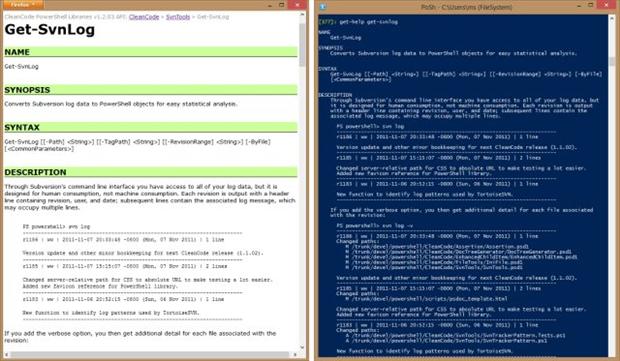Select the PoSh window title bar
Screen dimensions: 620x361
click(467, 7)
